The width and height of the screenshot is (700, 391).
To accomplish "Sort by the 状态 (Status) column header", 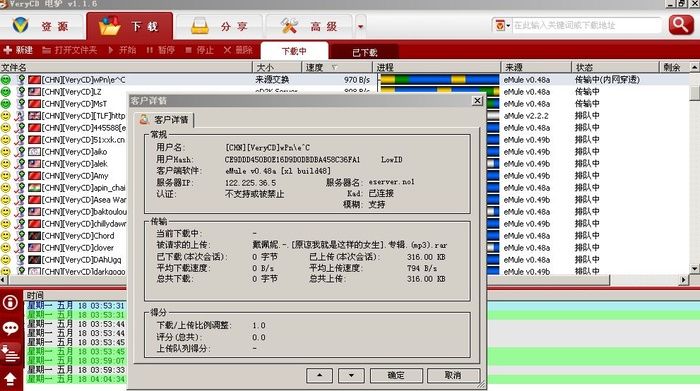I will 615,67.
